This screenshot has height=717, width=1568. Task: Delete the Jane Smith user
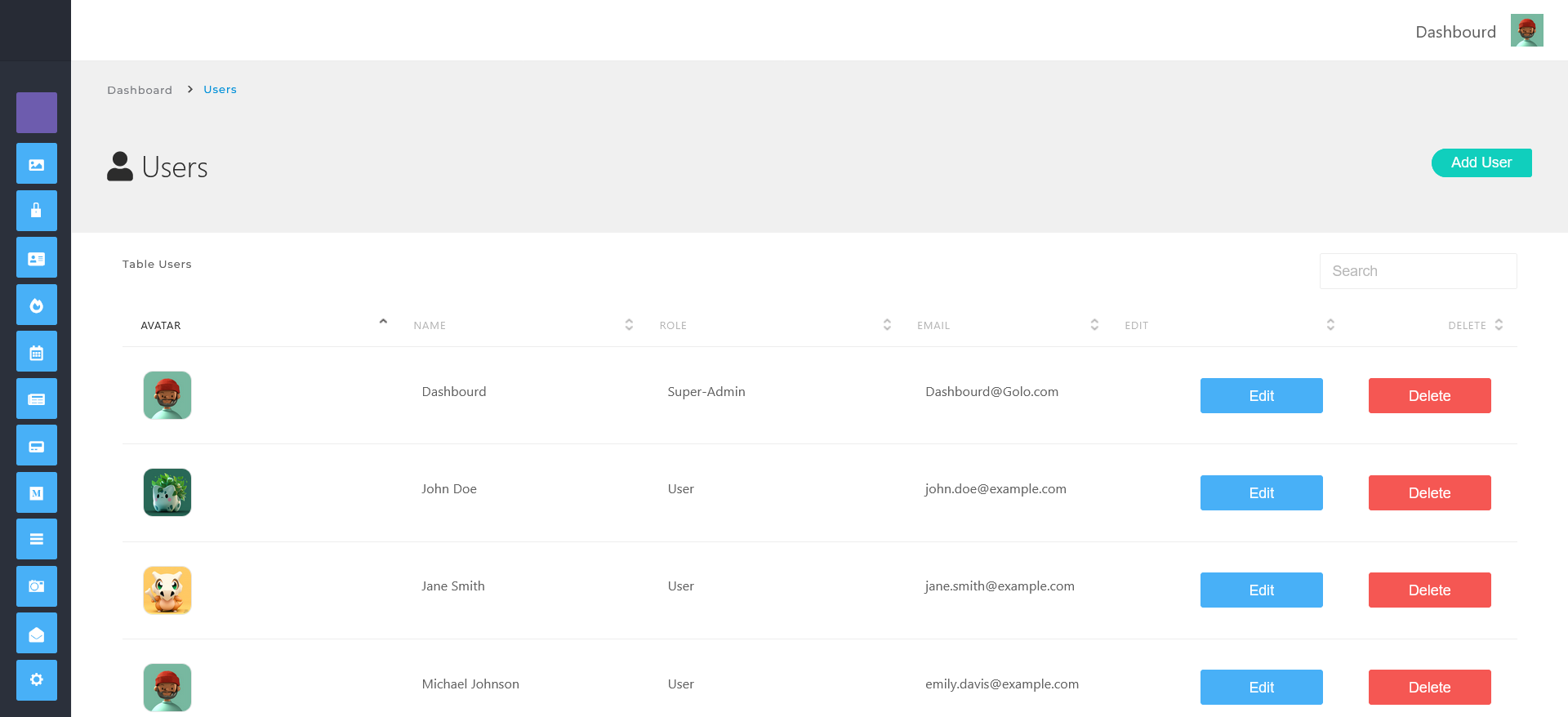point(1429,590)
